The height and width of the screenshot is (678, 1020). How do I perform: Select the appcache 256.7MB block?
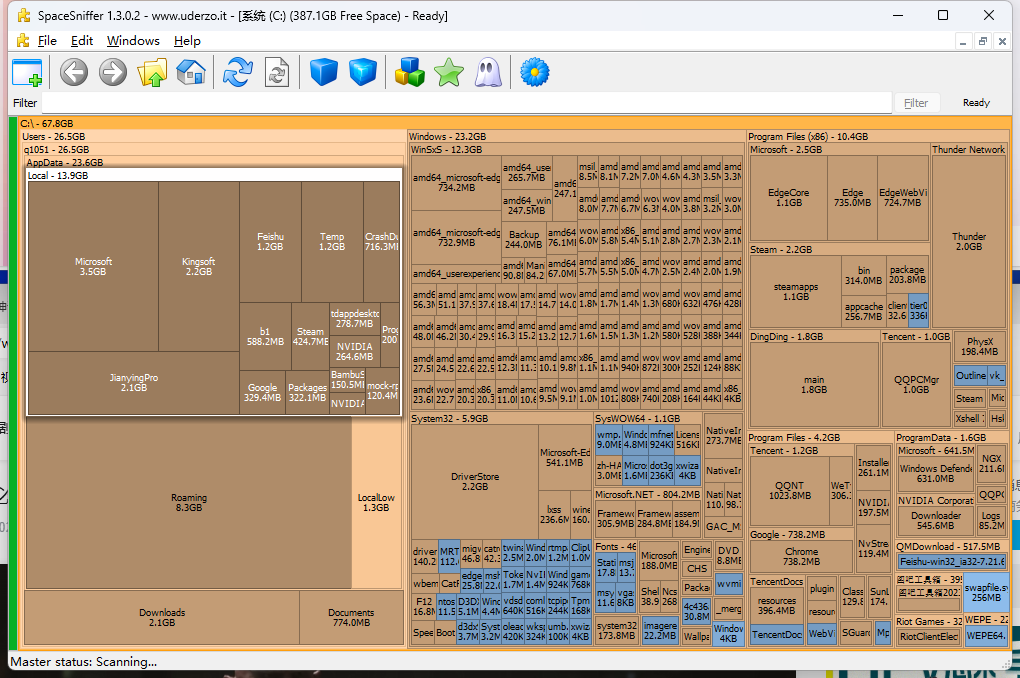click(863, 311)
